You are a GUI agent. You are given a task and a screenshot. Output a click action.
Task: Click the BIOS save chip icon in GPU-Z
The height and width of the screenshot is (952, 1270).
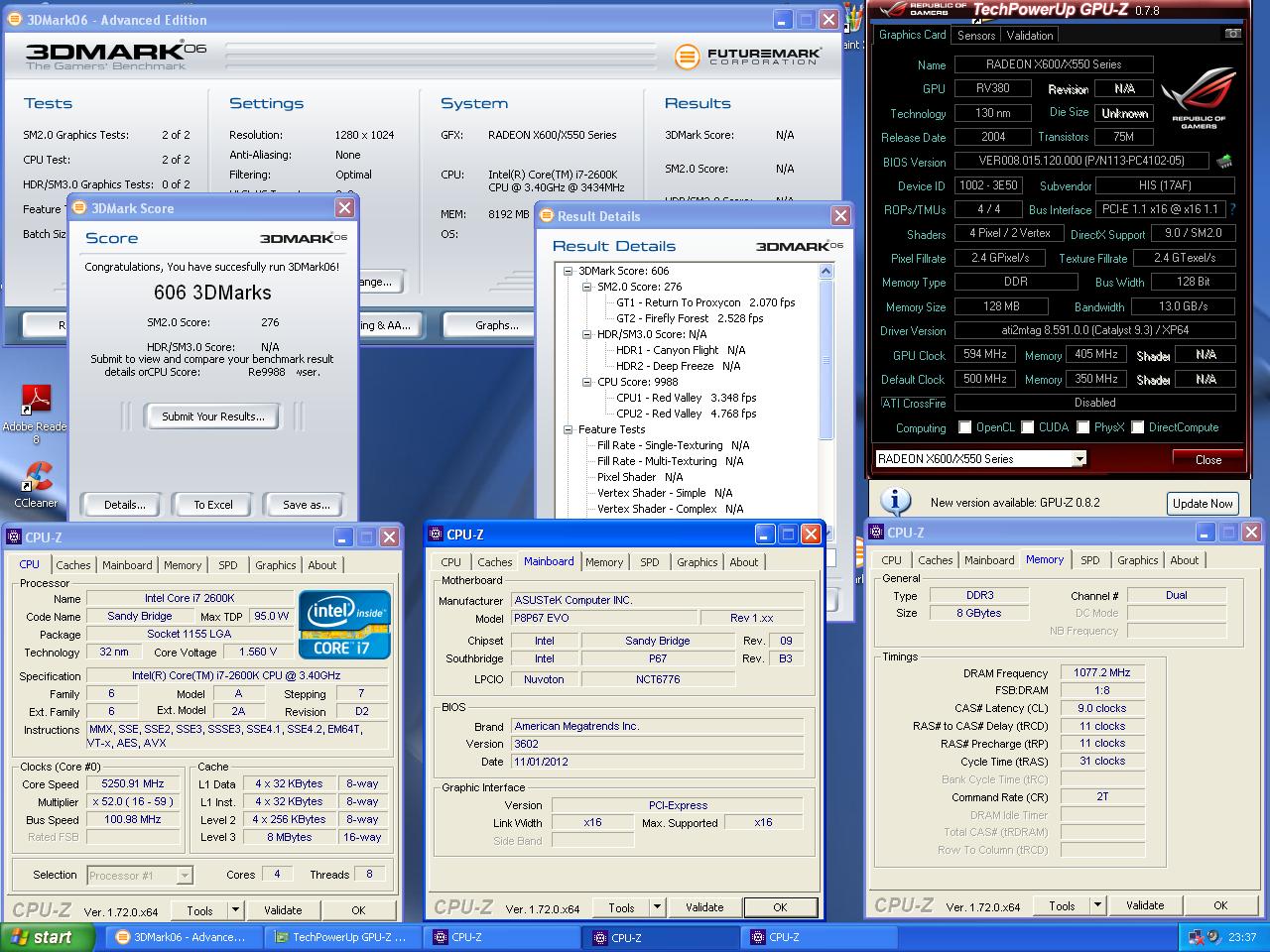(1224, 161)
